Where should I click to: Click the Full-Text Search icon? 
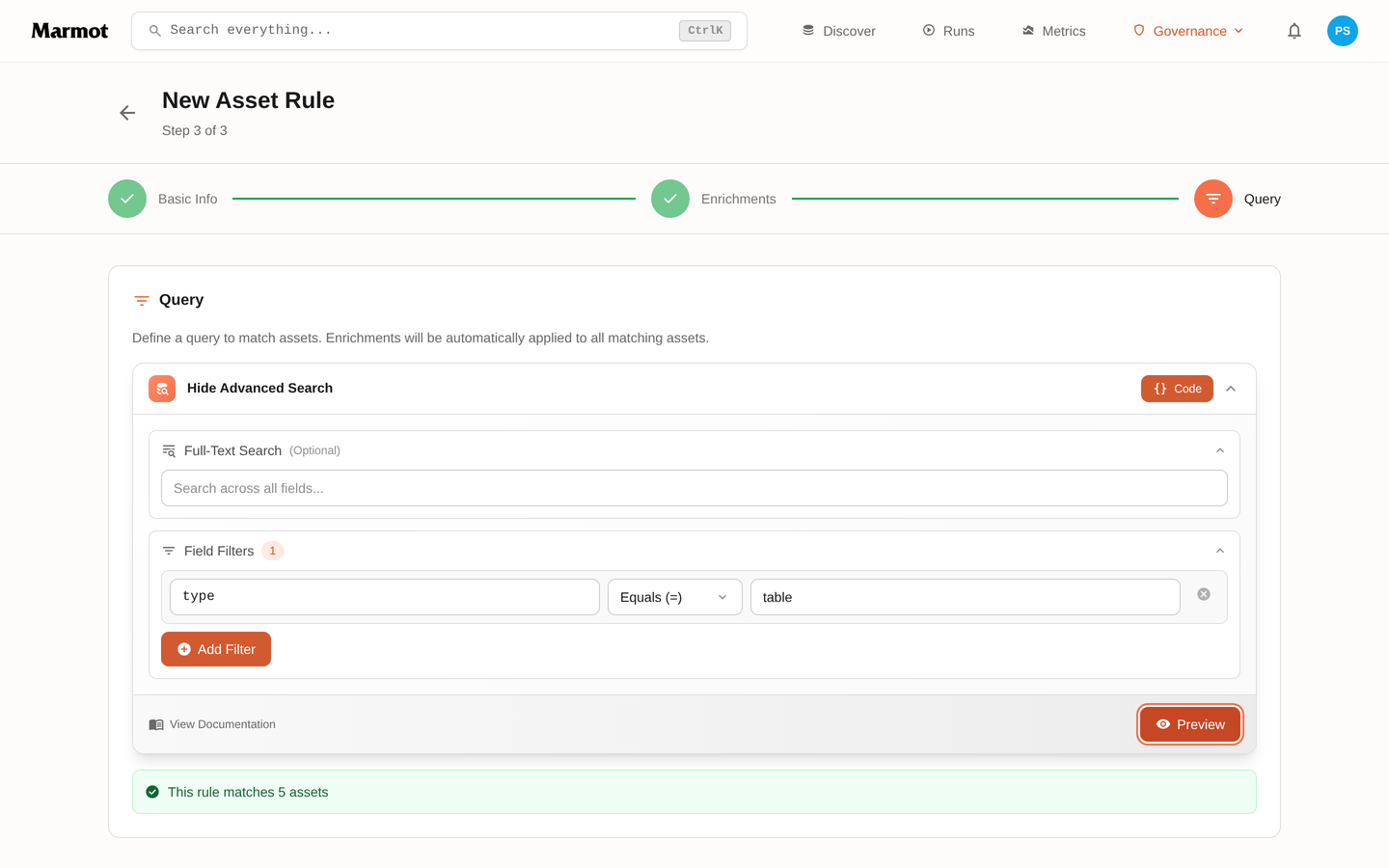pyautogui.click(x=169, y=450)
